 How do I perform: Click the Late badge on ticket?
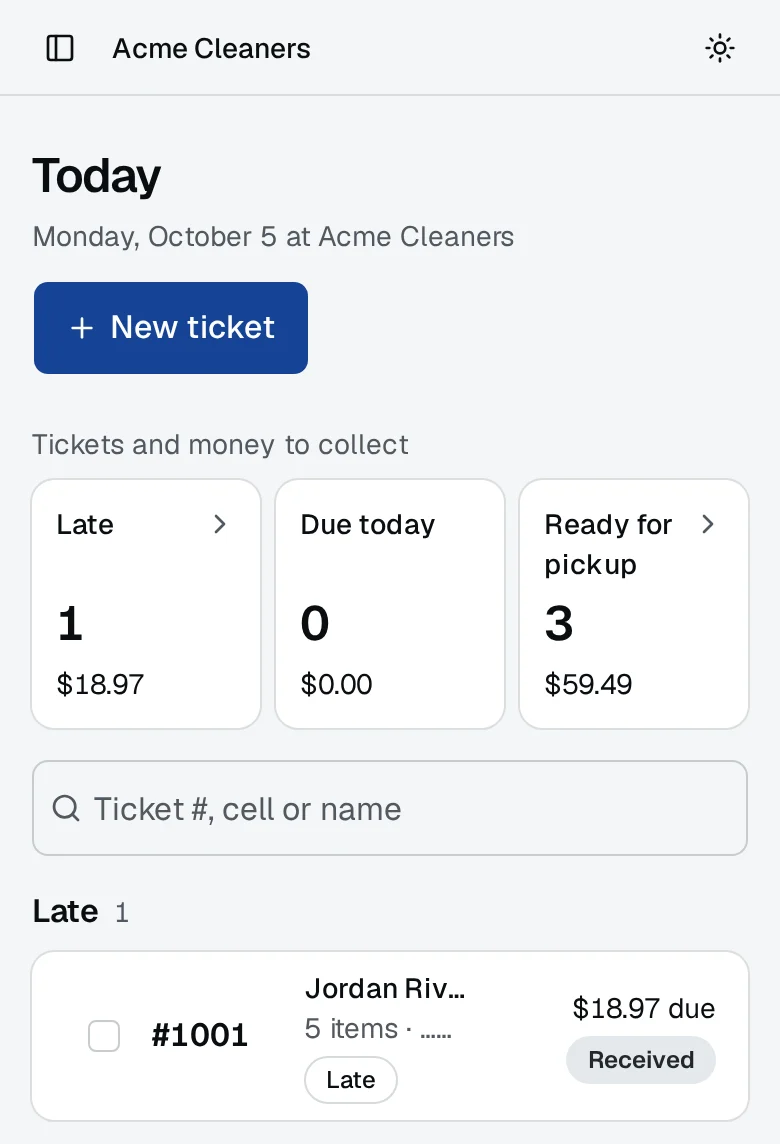[x=351, y=1080]
